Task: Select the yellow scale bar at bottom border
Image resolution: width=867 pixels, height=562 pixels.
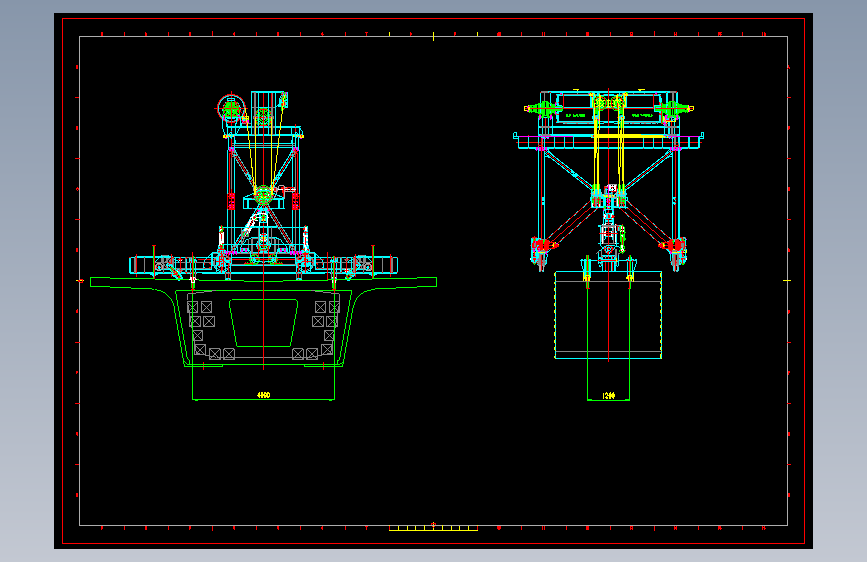Action: 434,528
